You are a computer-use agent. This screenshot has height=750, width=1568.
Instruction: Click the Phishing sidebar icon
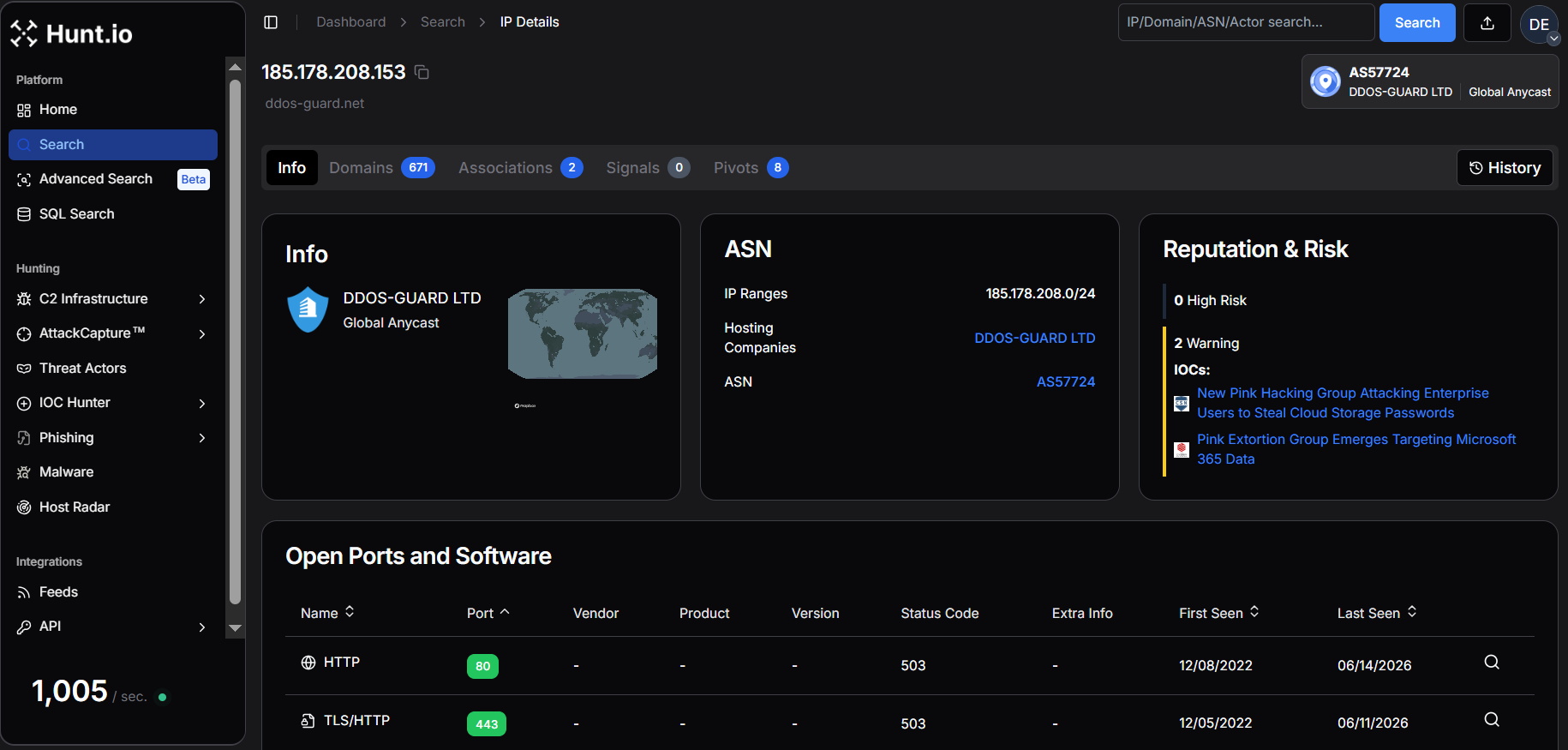pyautogui.click(x=24, y=438)
